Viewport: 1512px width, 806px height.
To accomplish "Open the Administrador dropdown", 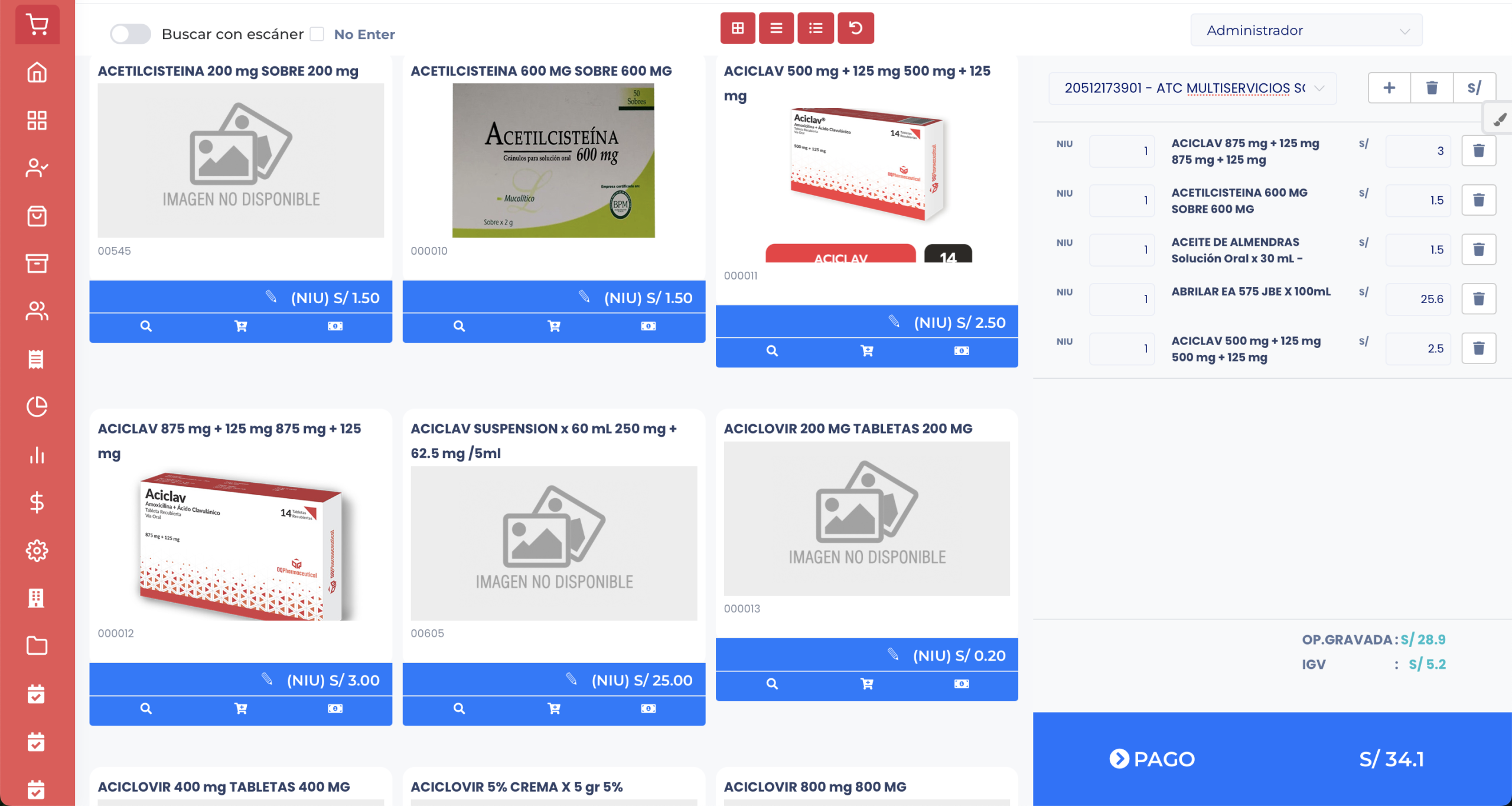I will (x=1306, y=30).
